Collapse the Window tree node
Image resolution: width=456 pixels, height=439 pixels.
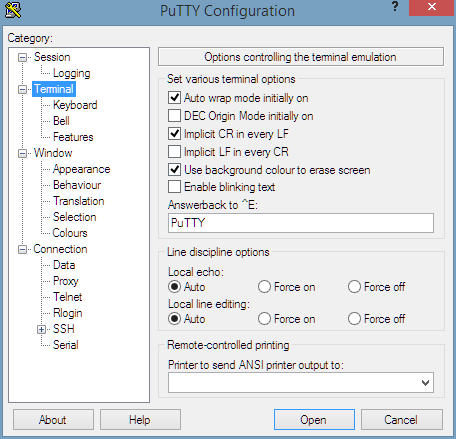pyautogui.click(x=22, y=153)
